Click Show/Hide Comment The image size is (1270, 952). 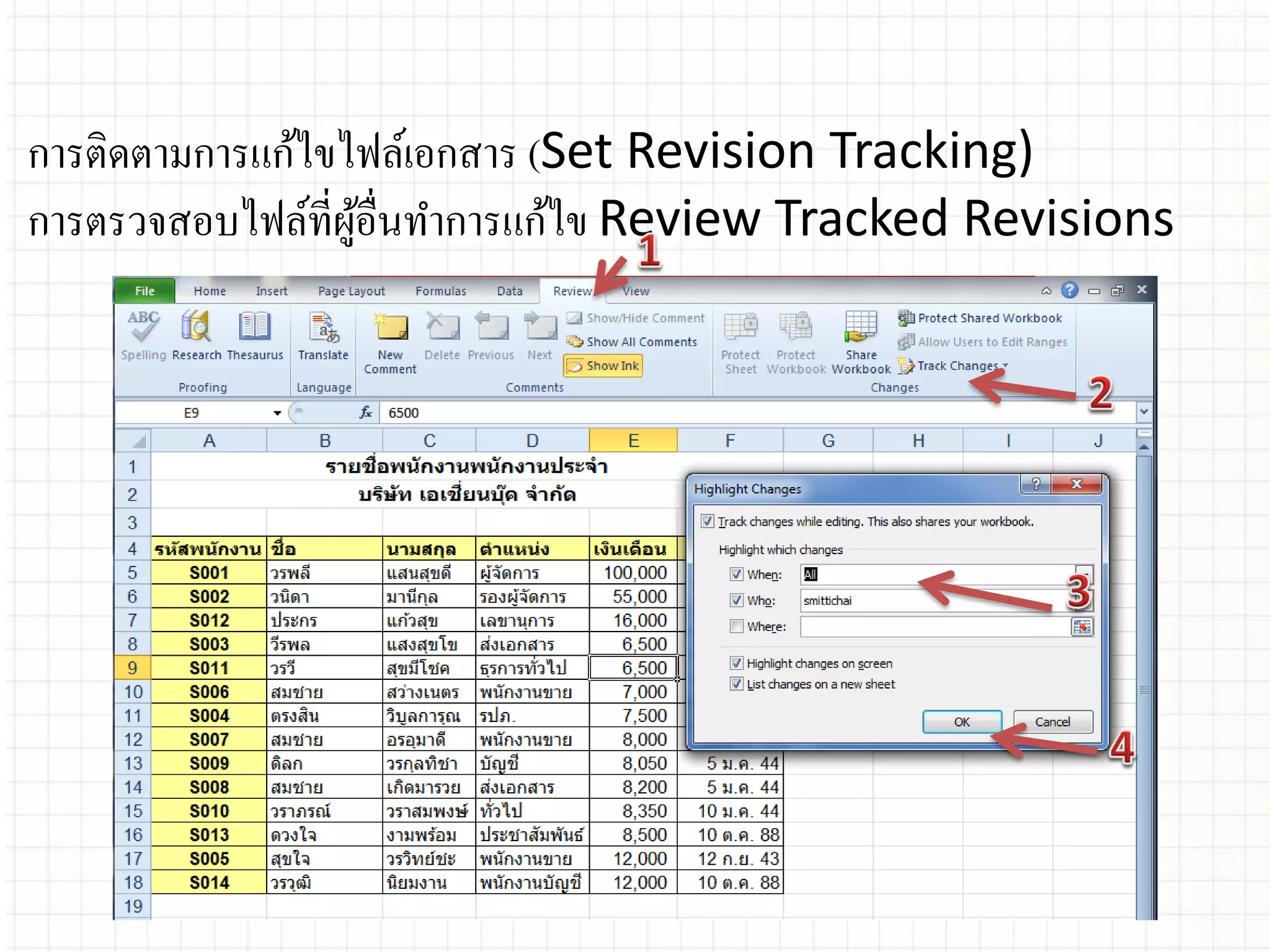click(x=636, y=318)
